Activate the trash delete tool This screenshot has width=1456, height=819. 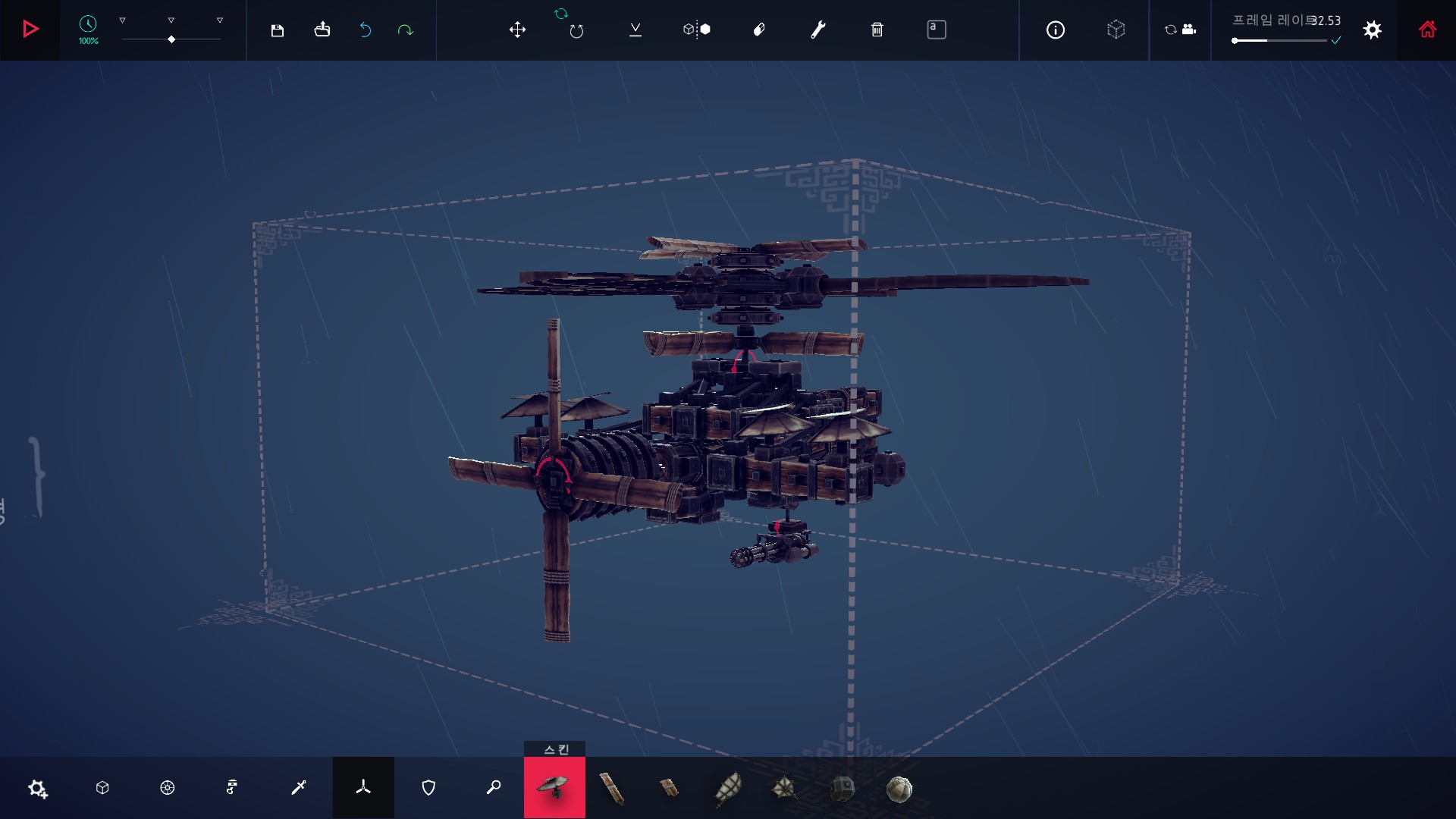(877, 30)
